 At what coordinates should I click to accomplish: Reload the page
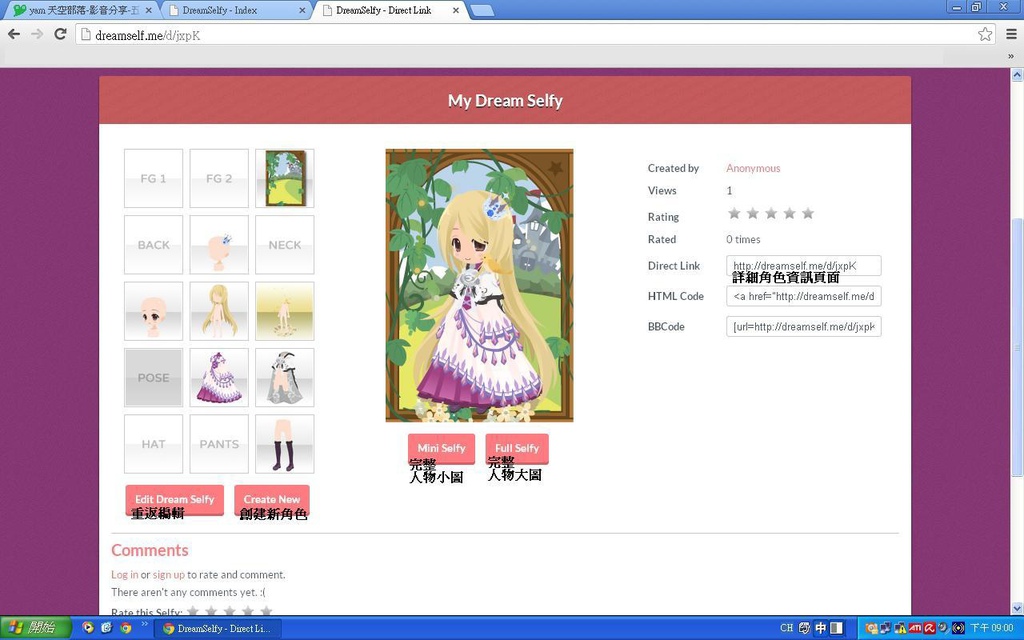60,34
